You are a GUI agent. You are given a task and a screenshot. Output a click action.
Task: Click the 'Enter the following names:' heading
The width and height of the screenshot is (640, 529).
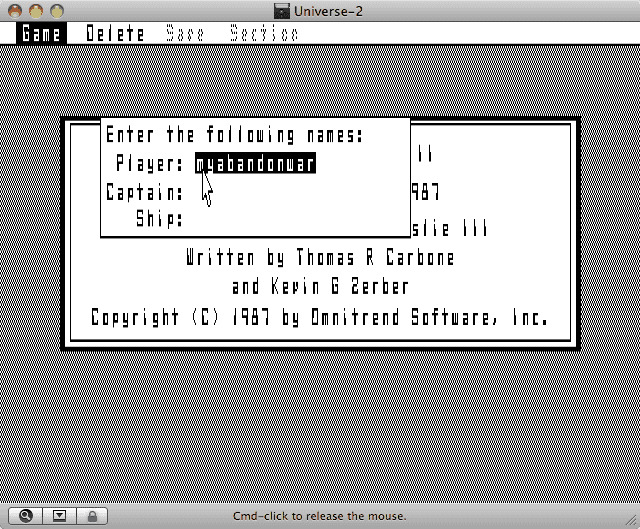pyautogui.click(x=234, y=135)
